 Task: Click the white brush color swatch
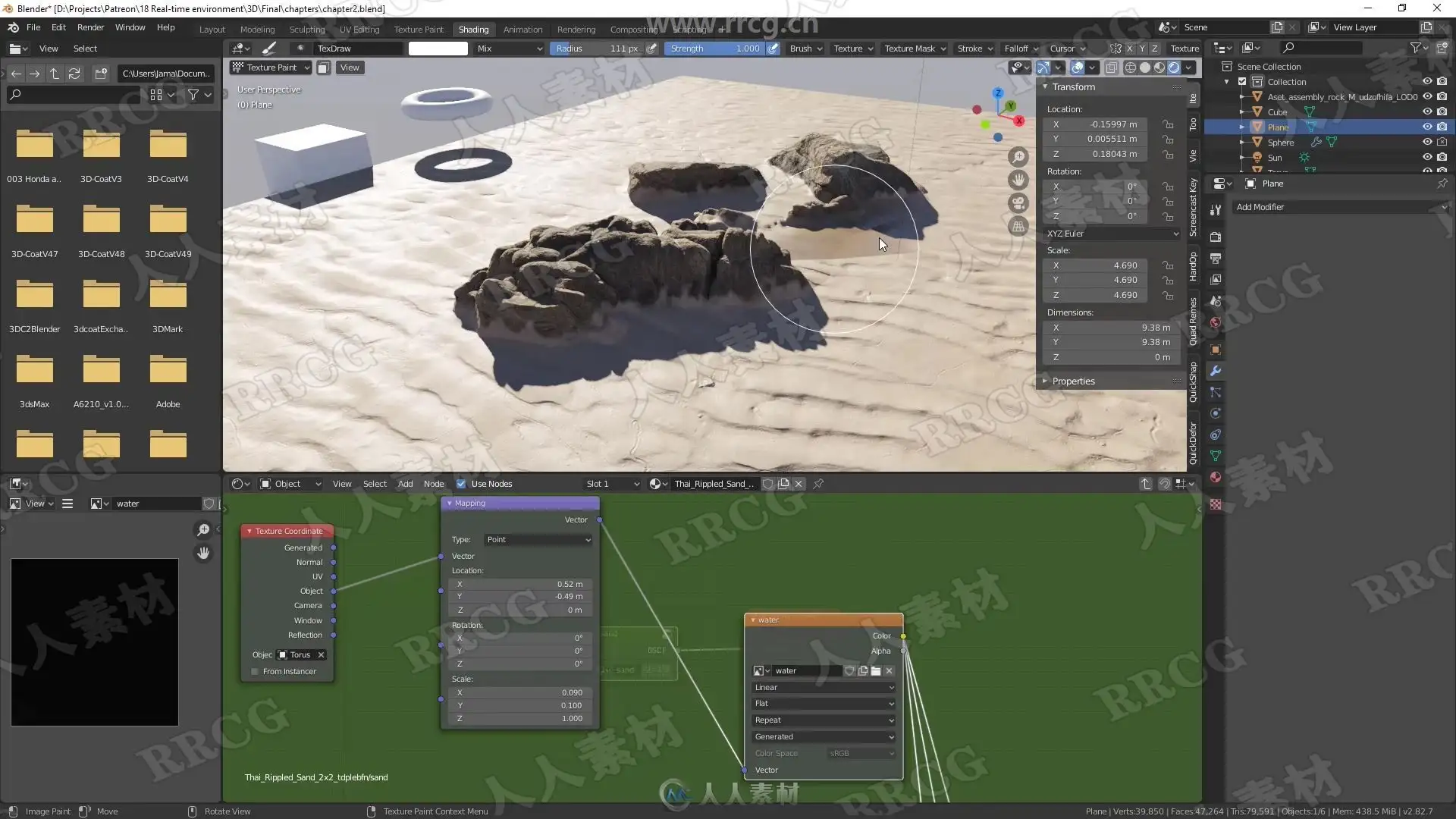pos(438,49)
